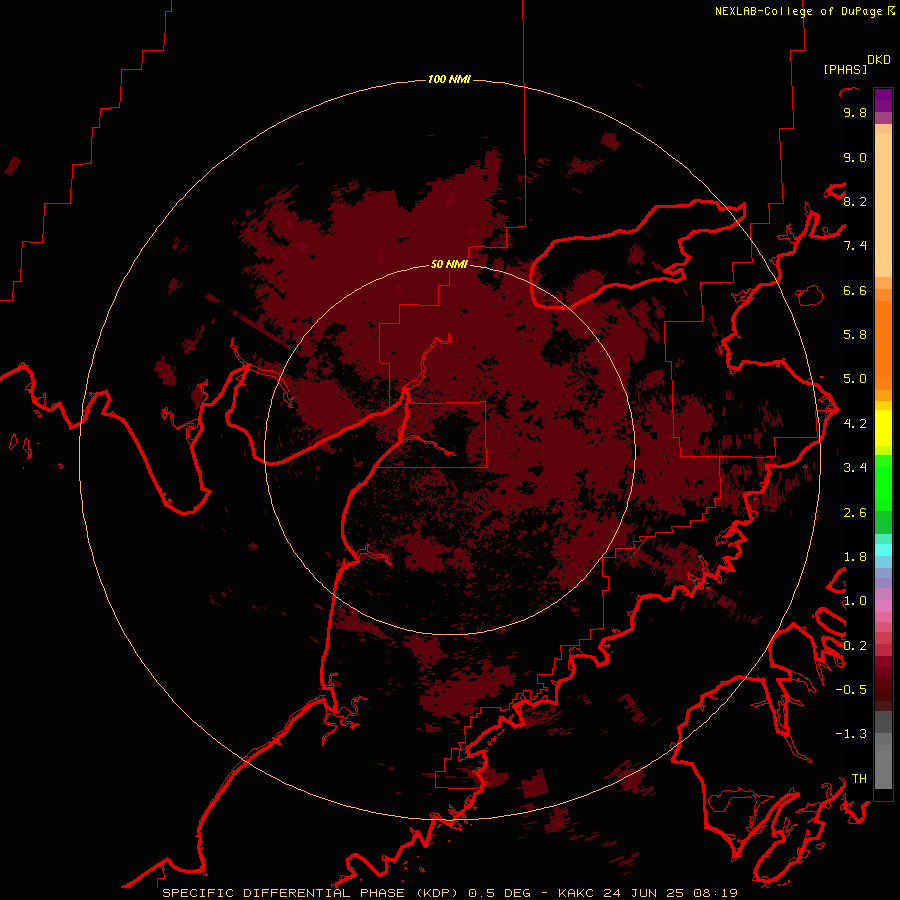
Task: Click the 4.2 legend value
Action: [x=855, y=424]
